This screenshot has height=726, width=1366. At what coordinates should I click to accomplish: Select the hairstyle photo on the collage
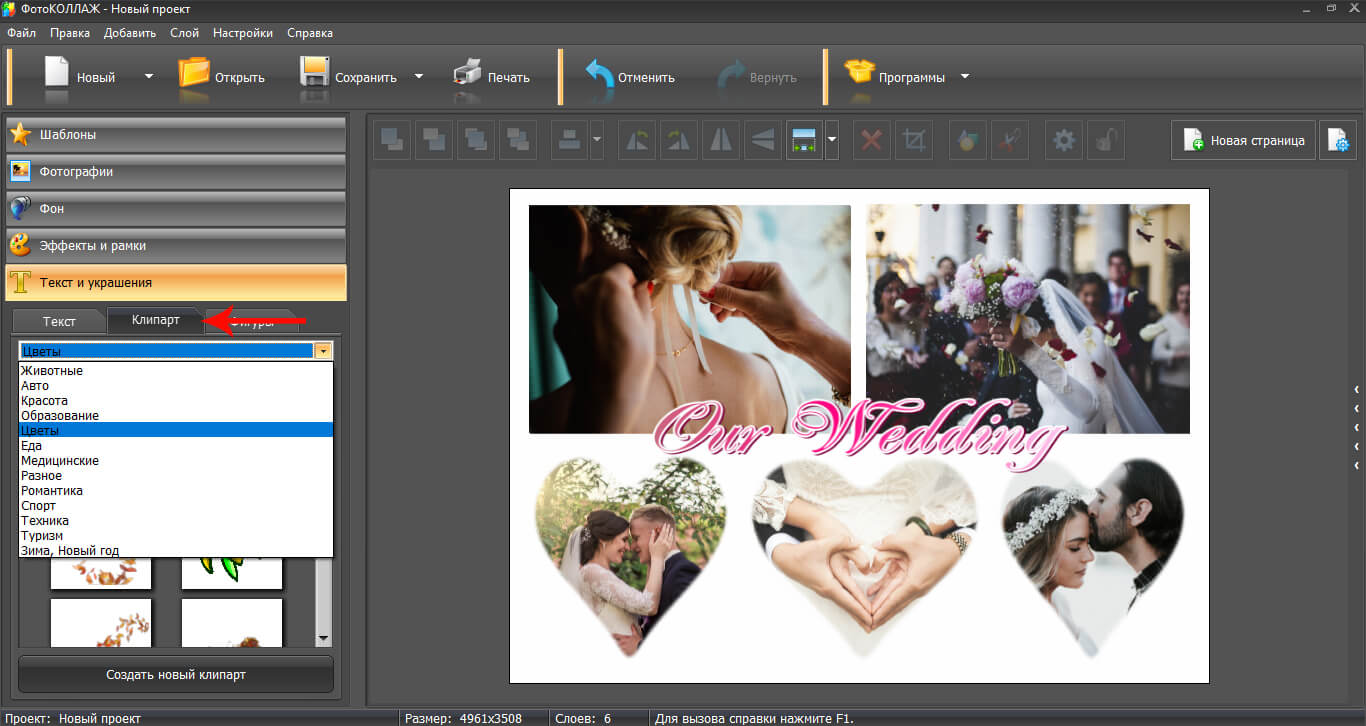coord(690,319)
